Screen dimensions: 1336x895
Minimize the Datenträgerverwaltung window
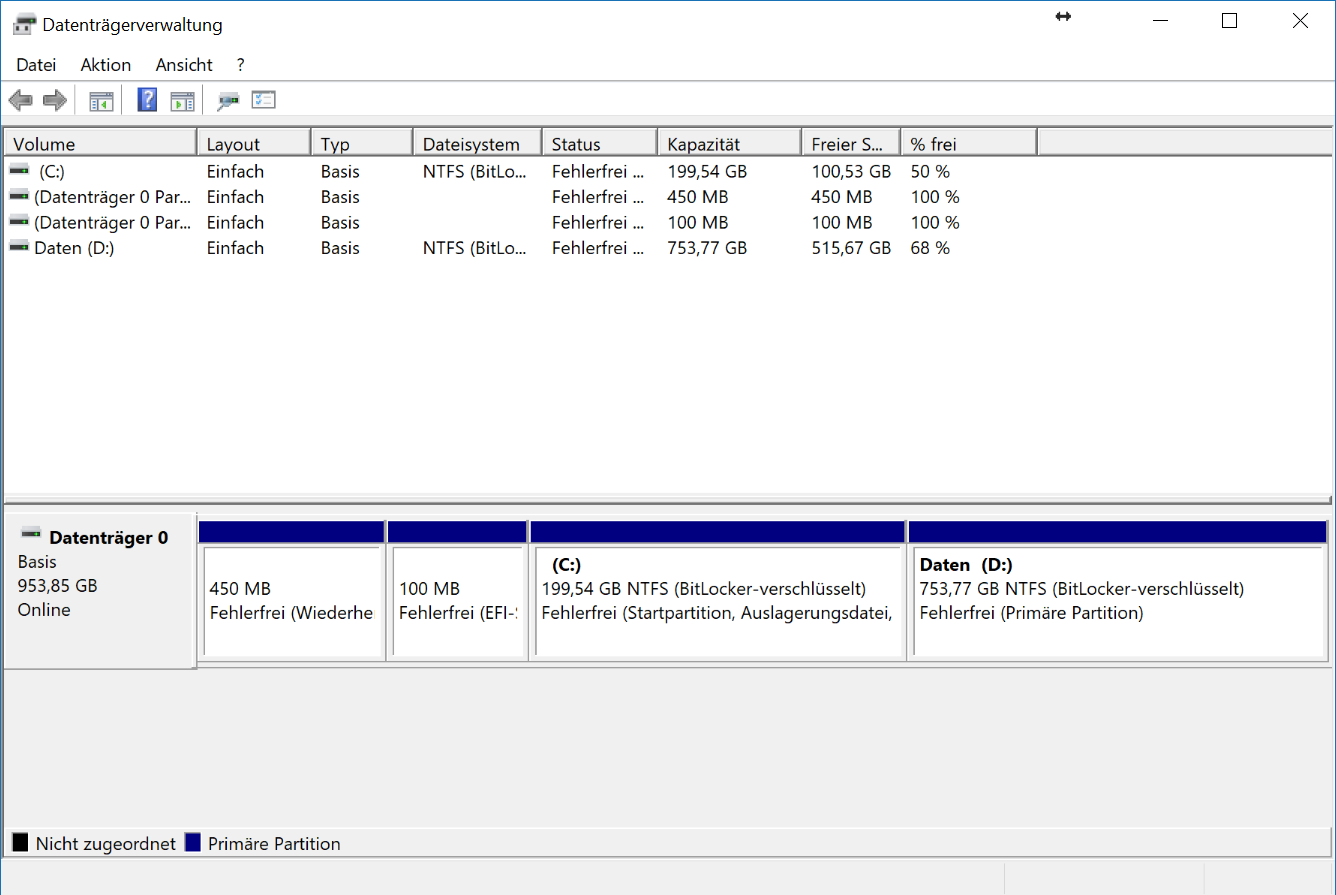tap(1160, 21)
